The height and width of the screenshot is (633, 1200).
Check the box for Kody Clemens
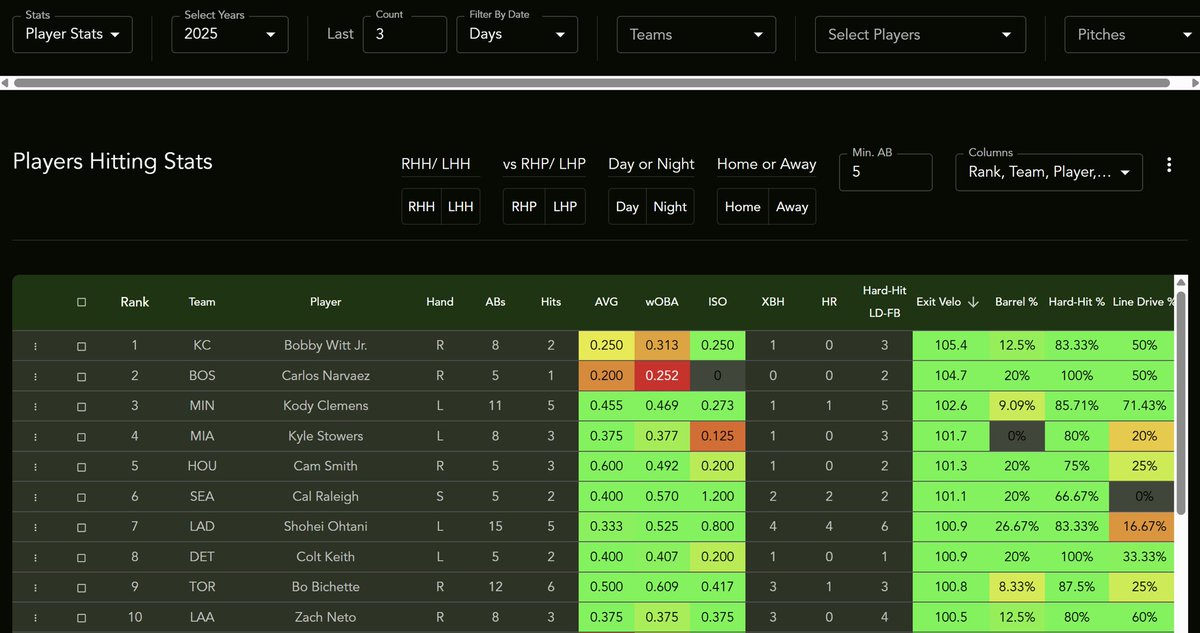point(82,406)
